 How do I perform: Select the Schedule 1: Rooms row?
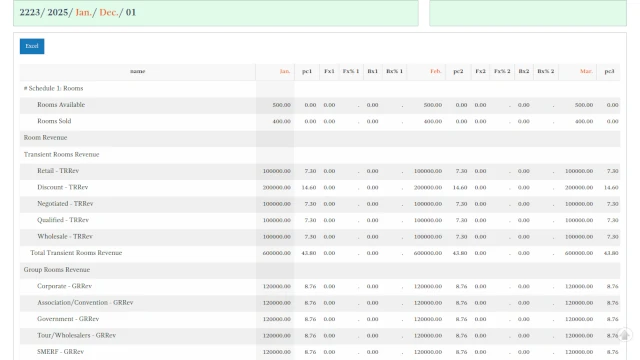[x=320, y=89]
